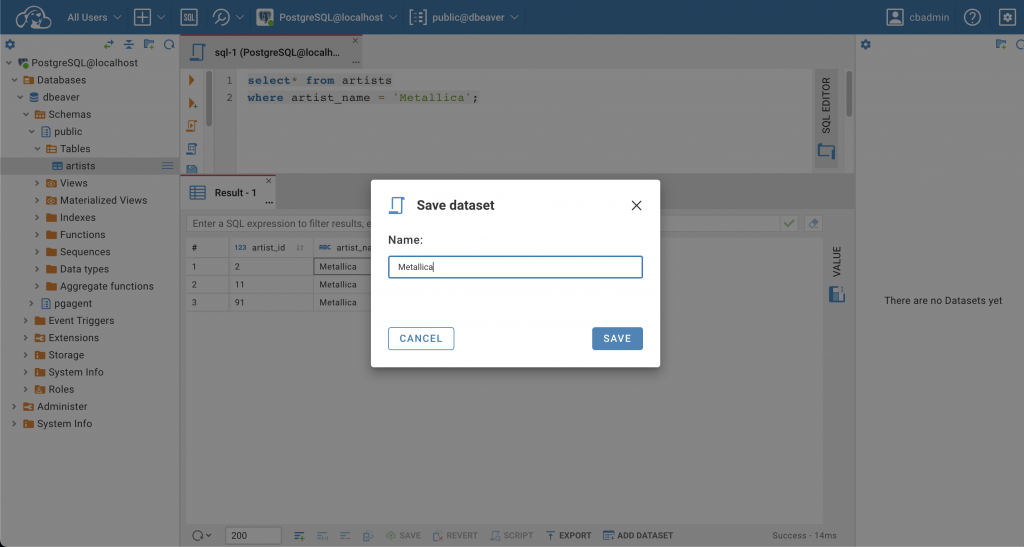This screenshot has height=547, width=1024.
Task: Select the Extensions node
Action: click(x=73, y=337)
